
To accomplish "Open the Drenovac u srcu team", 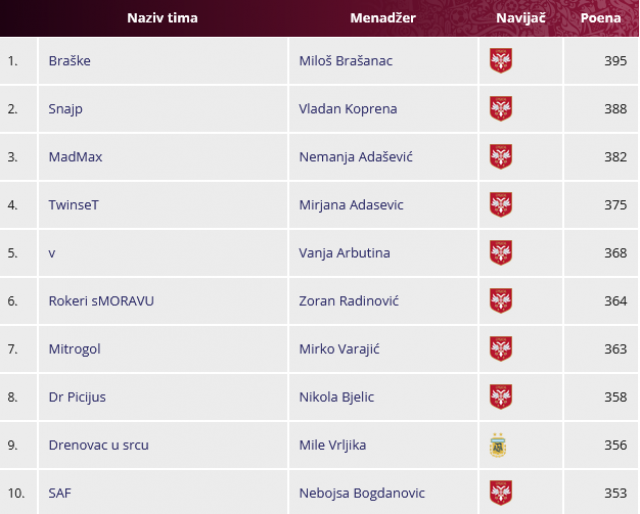I will (98, 445).
